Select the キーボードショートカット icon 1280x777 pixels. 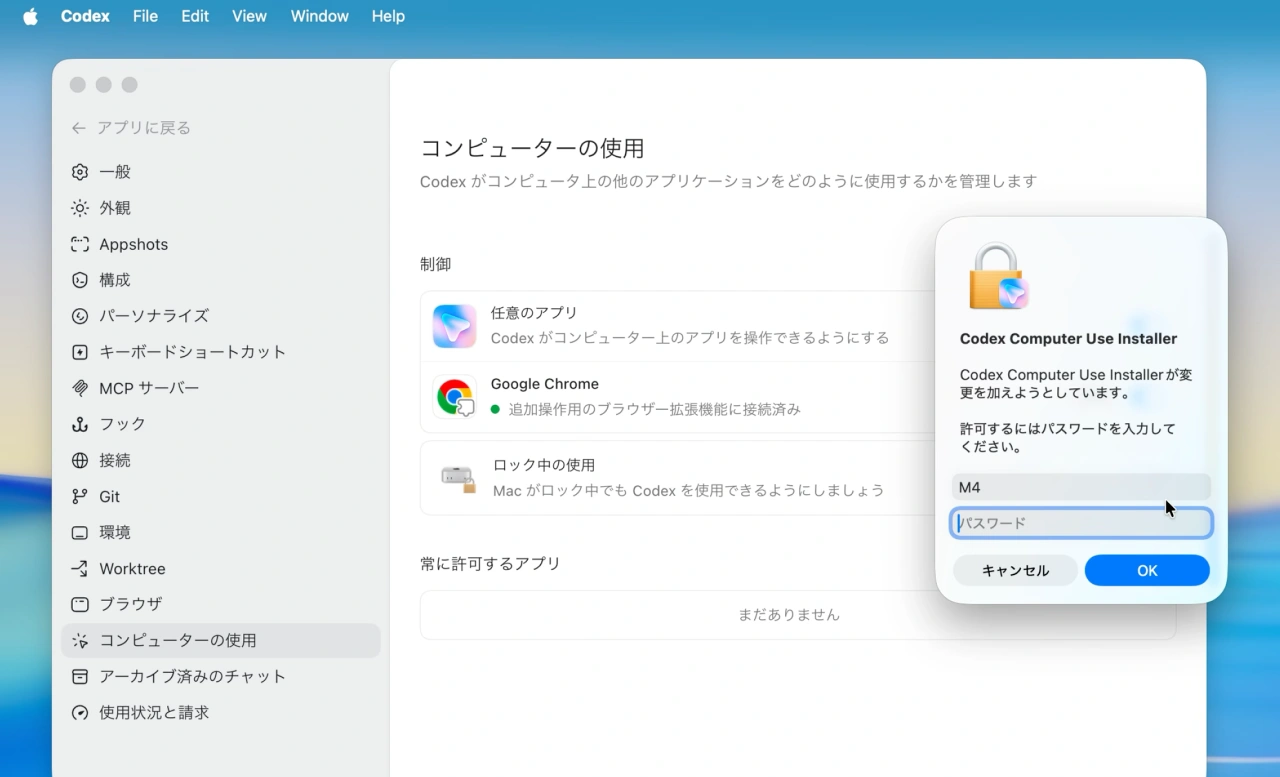coord(80,352)
